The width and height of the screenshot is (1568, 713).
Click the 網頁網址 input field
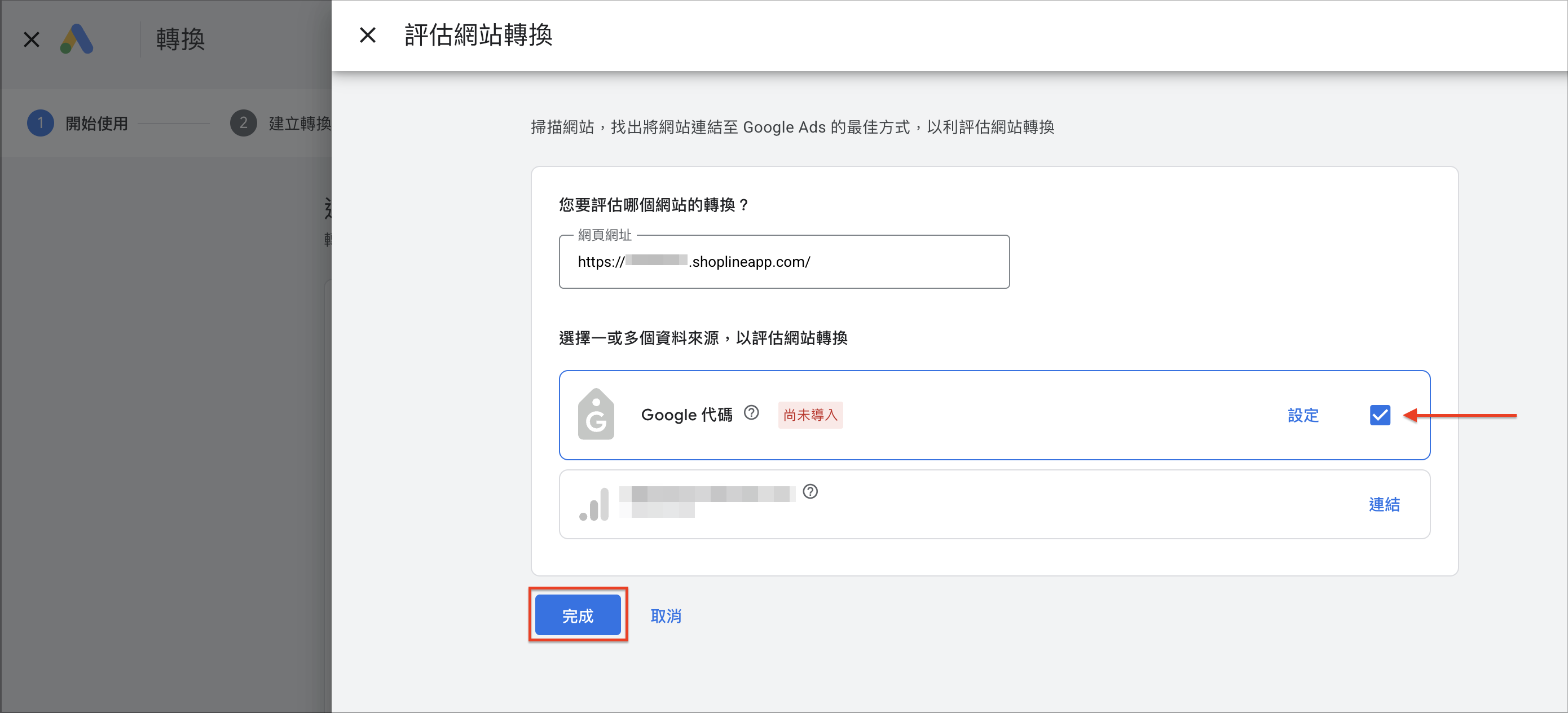pos(784,262)
